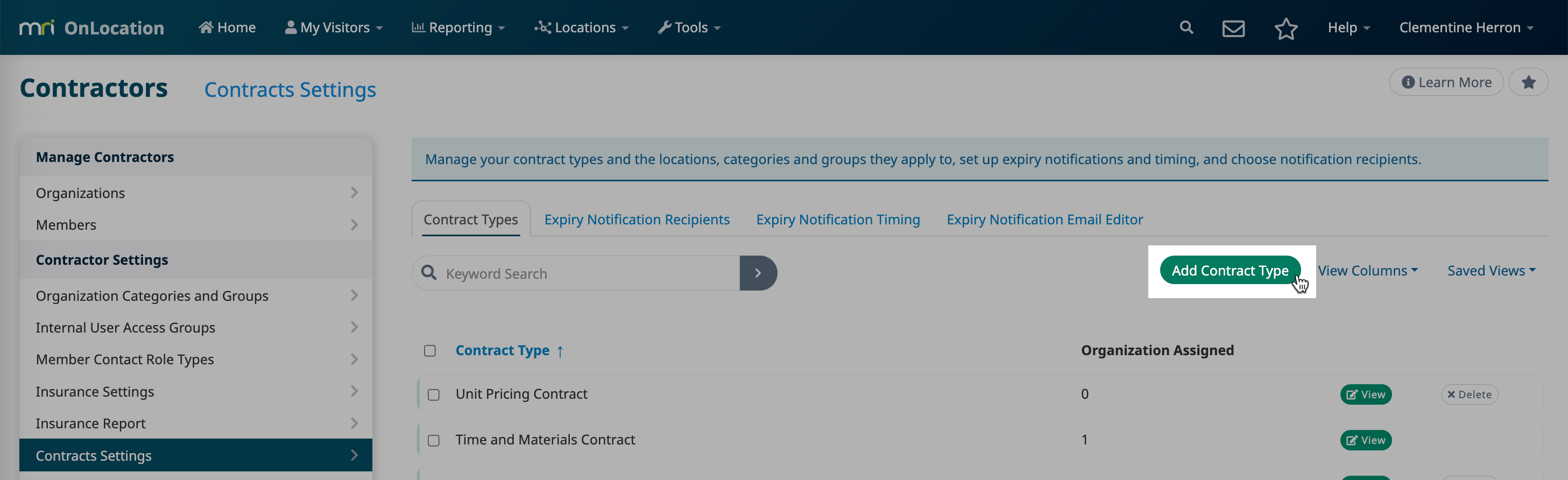Image resolution: width=1568 pixels, height=480 pixels.
Task: Click the MRI OnLocation logo
Action: (x=92, y=27)
